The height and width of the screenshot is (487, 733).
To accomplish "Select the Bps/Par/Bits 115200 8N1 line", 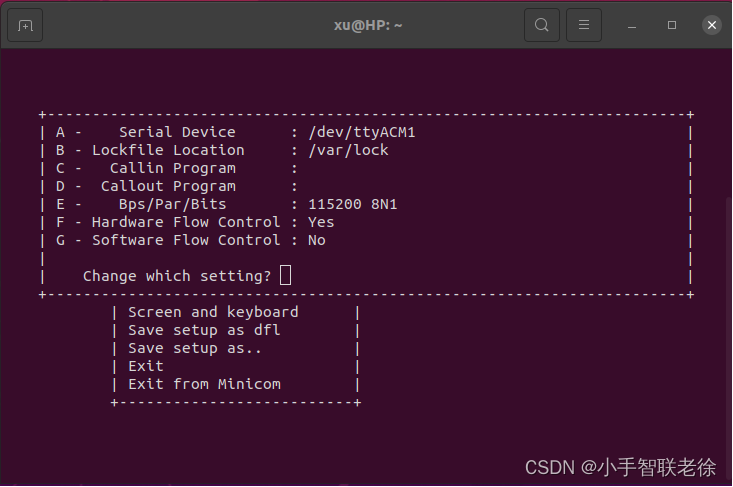I will point(226,204).
